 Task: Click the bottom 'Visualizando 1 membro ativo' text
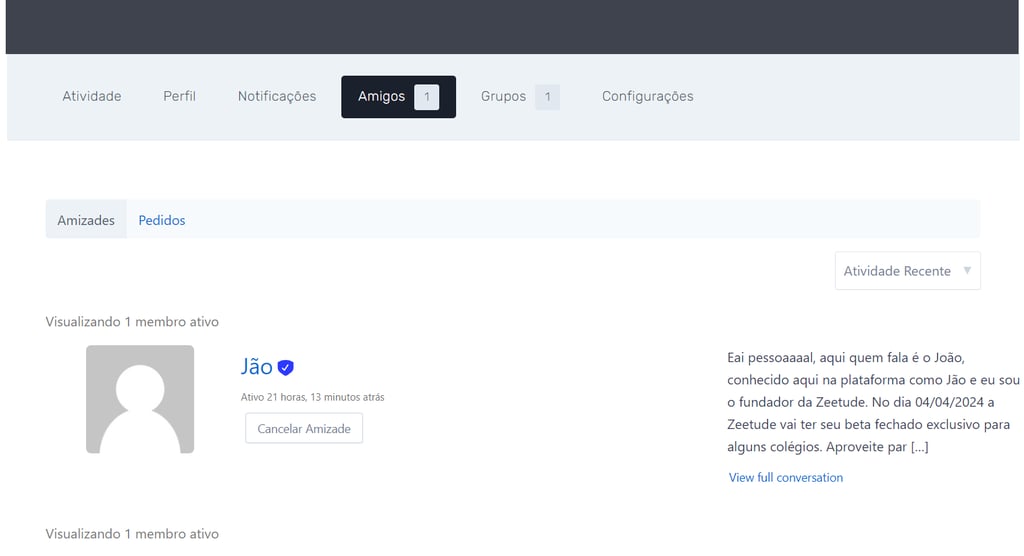[x=132, y=534]
